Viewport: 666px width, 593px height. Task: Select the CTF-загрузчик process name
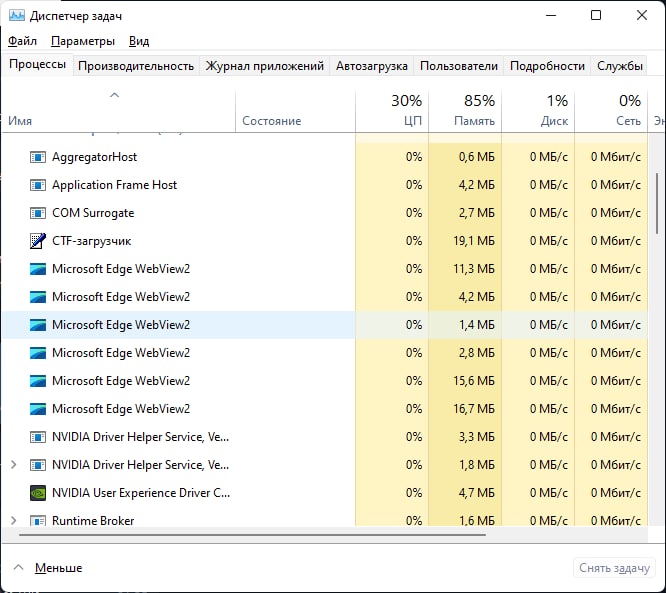(x=91, y=241)
